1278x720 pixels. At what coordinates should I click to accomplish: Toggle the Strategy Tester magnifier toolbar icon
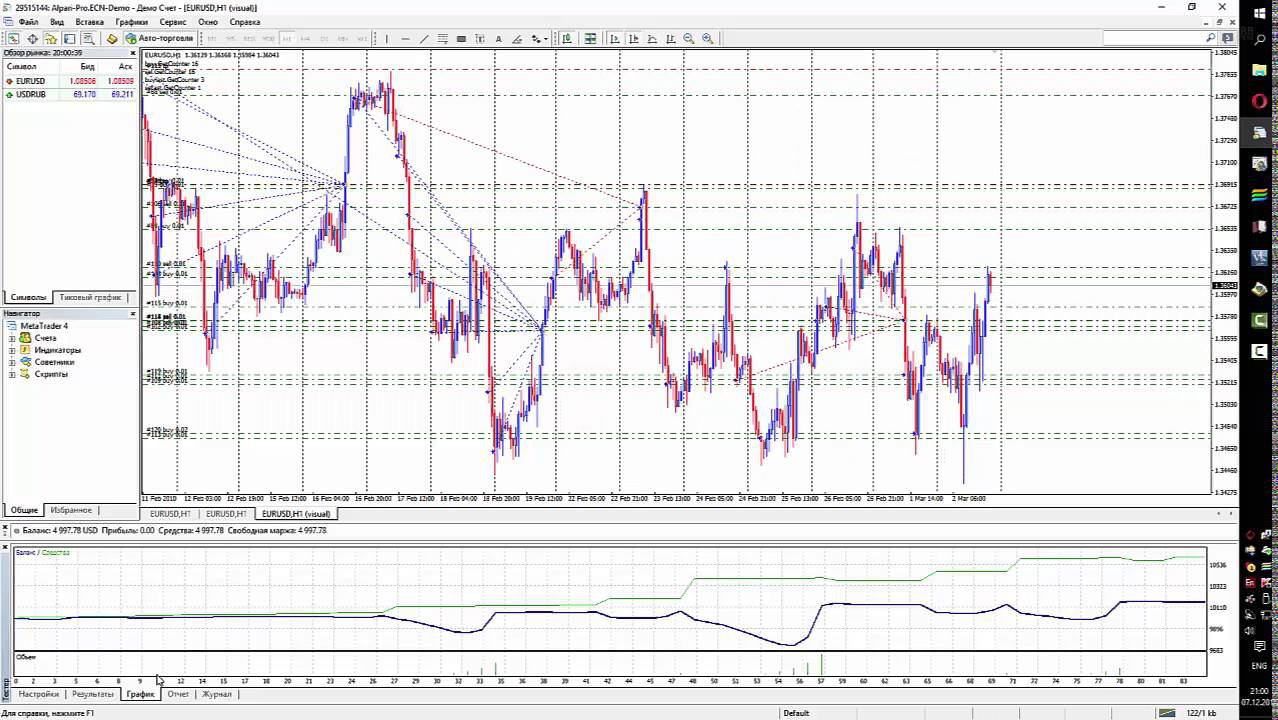(88, 38)
